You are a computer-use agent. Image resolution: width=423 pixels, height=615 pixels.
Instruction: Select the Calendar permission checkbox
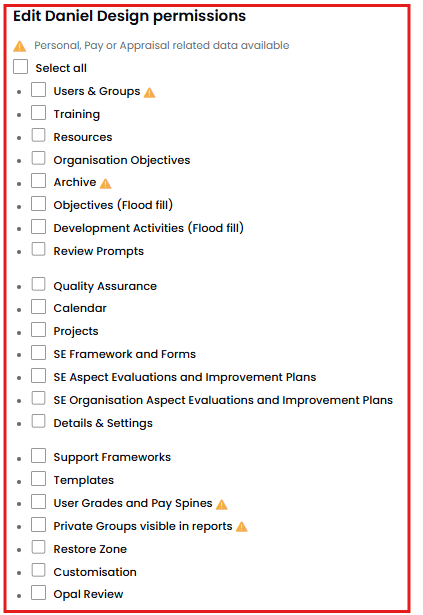(x=38, y=307)
